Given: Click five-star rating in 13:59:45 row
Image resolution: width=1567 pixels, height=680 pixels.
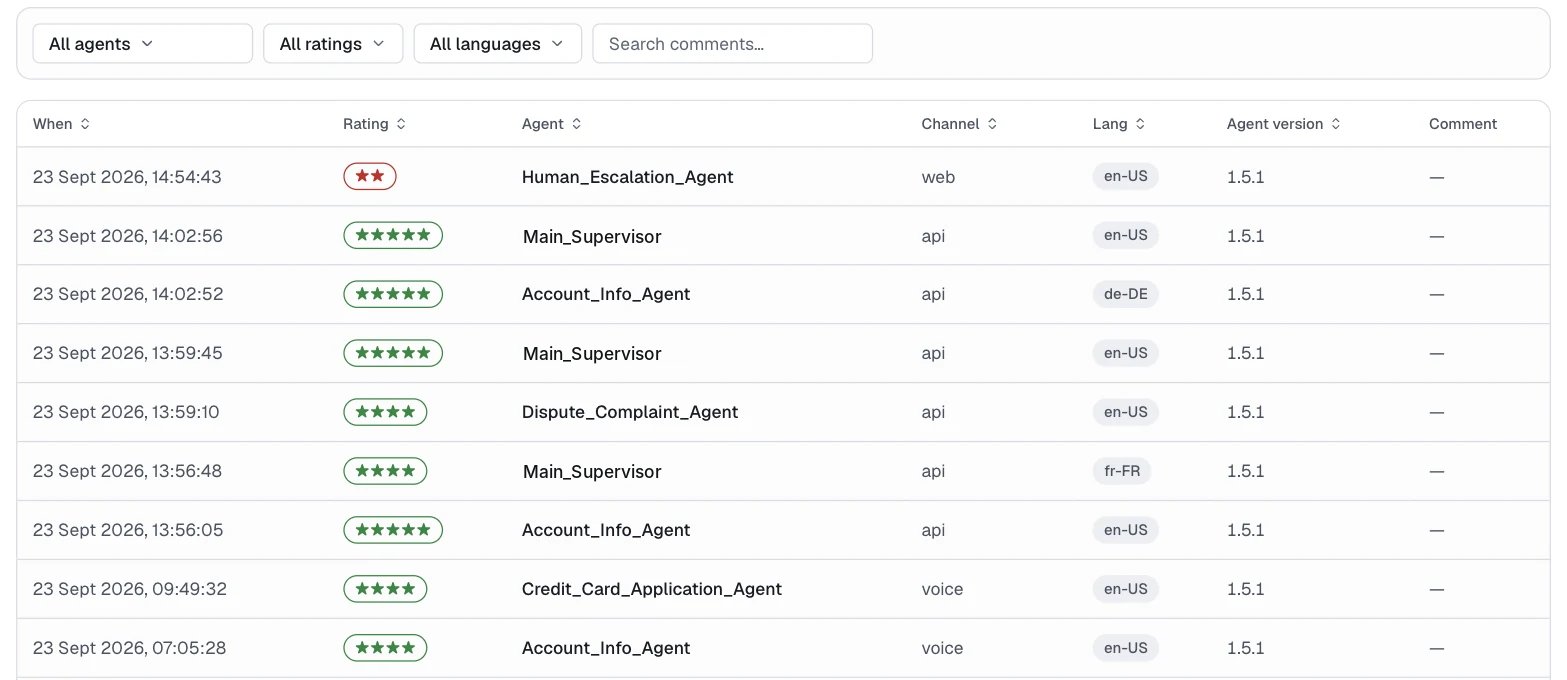Looking at the screenshot, I should pyautogui.click(x=393, y=353).
